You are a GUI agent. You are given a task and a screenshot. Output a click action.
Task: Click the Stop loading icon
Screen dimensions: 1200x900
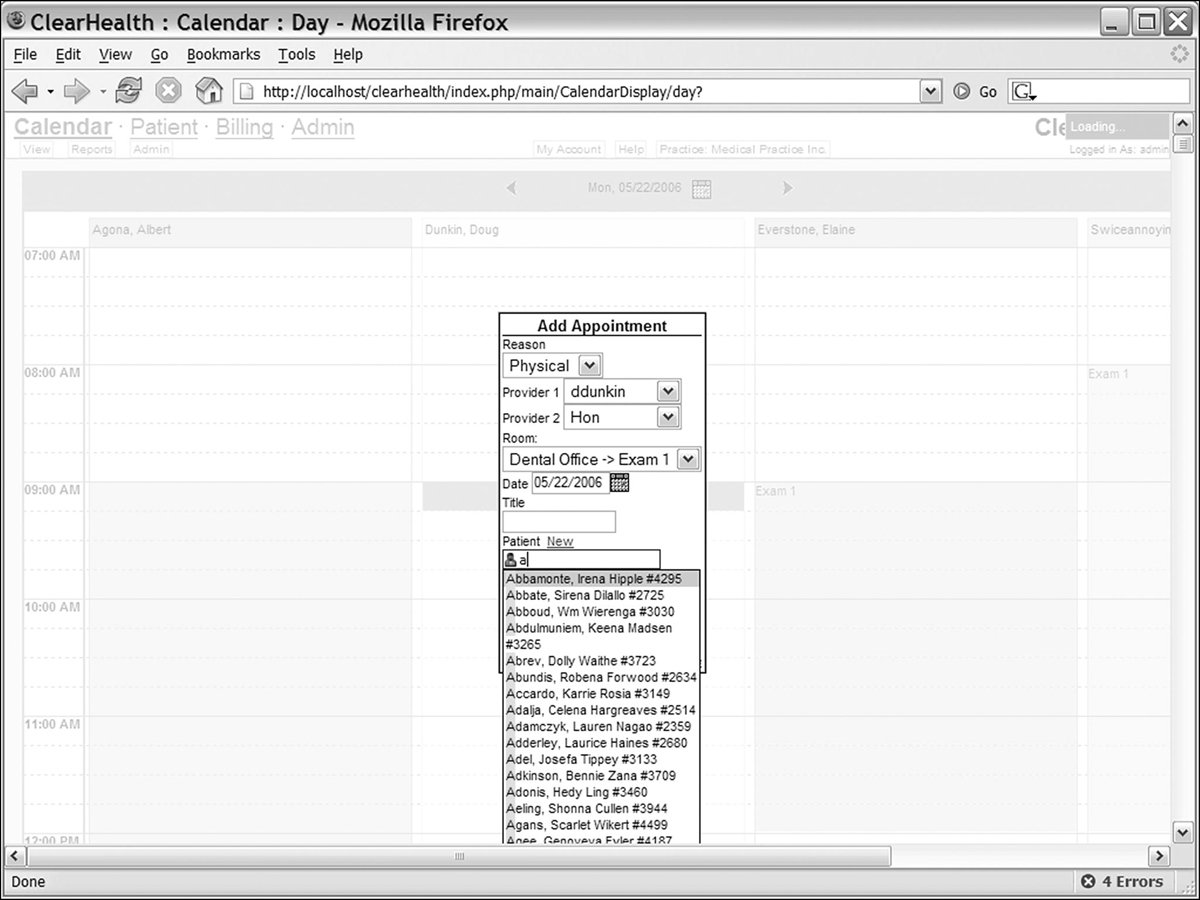(x=168, y=91)
